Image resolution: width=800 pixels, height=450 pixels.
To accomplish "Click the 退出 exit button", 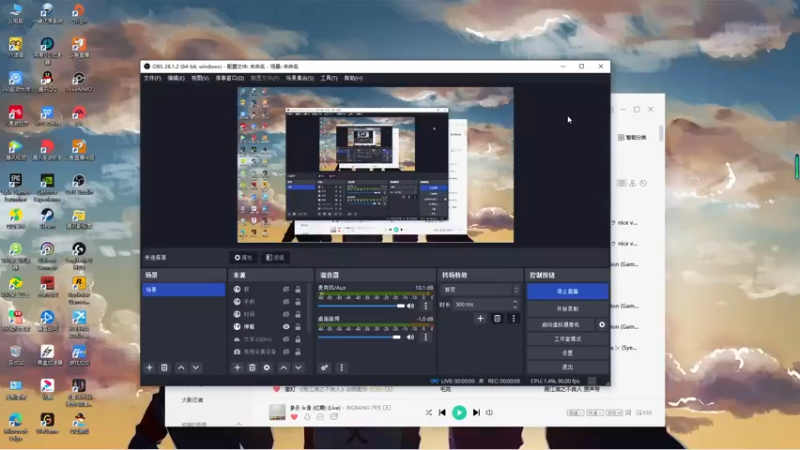I will click(567, 367).
